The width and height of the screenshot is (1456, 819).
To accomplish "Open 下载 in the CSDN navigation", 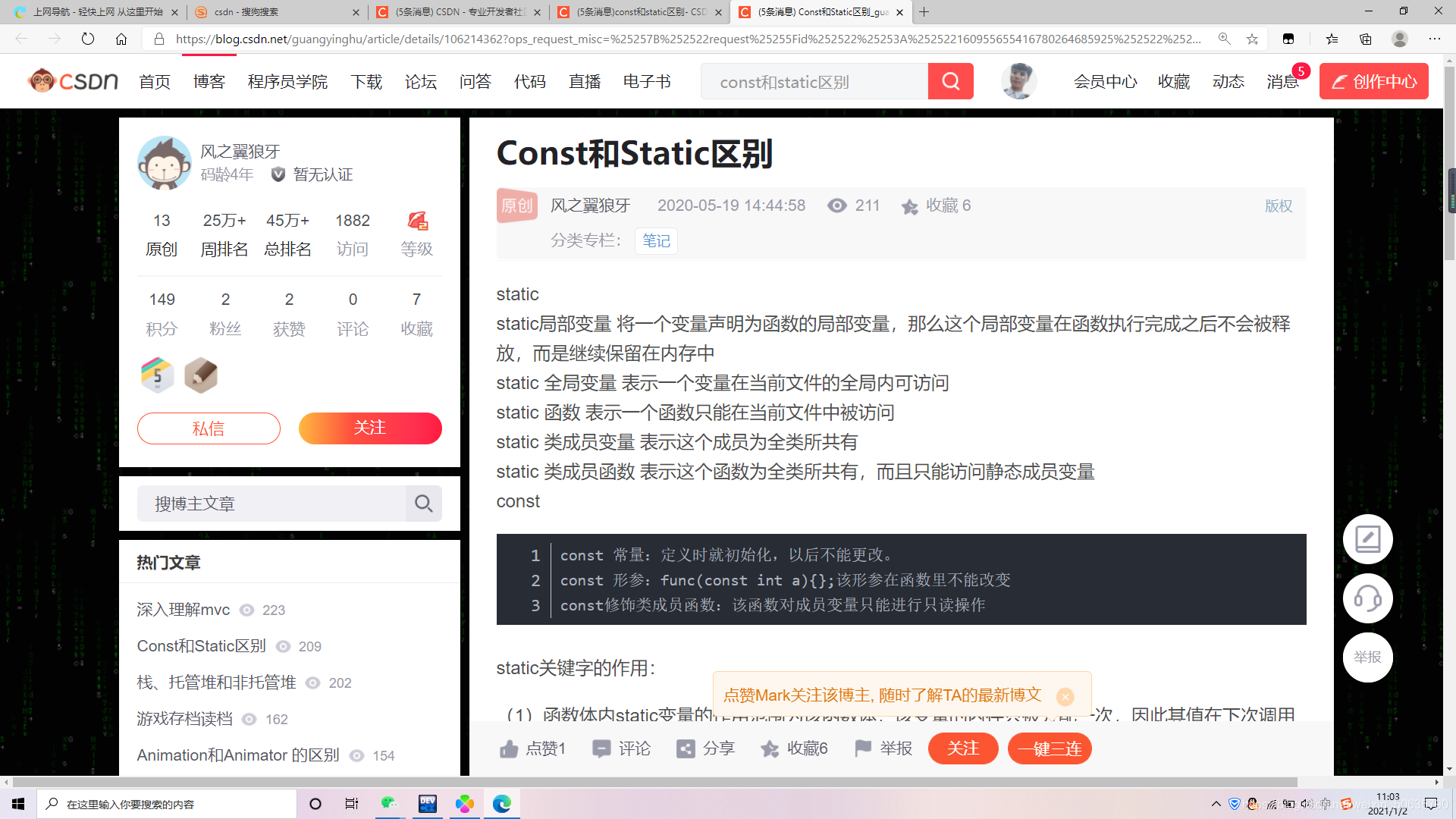I will [366, 82].
